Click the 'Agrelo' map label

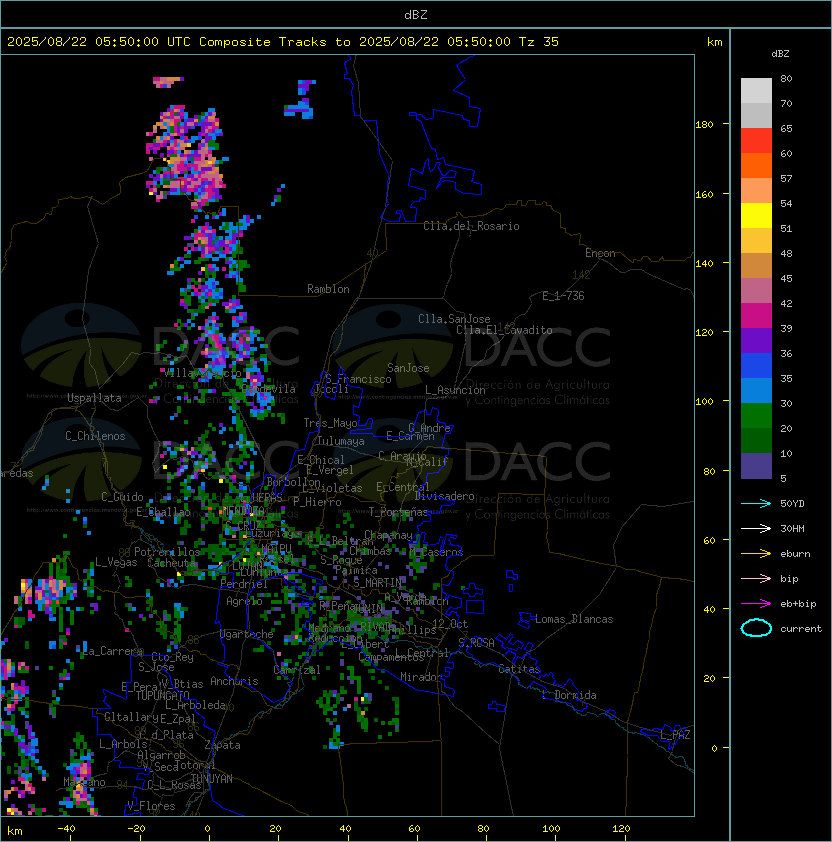click(244, 601)
